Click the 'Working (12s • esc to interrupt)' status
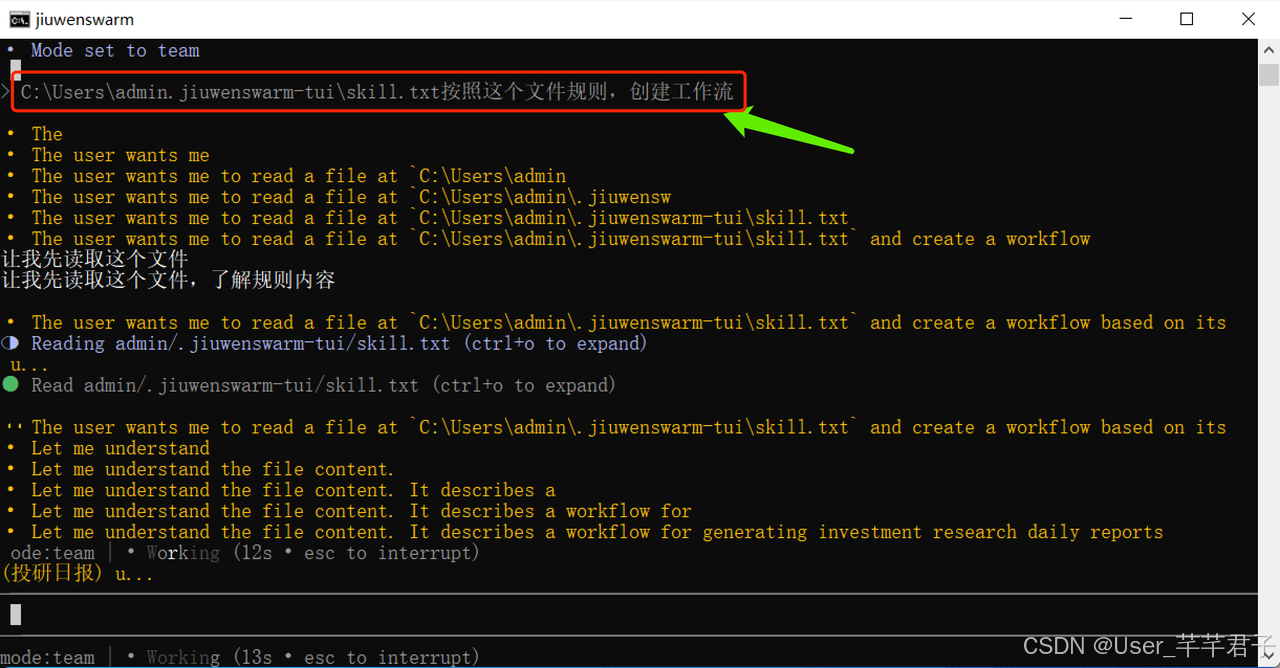The image size is (1280, 668). [x=313, y=553]
